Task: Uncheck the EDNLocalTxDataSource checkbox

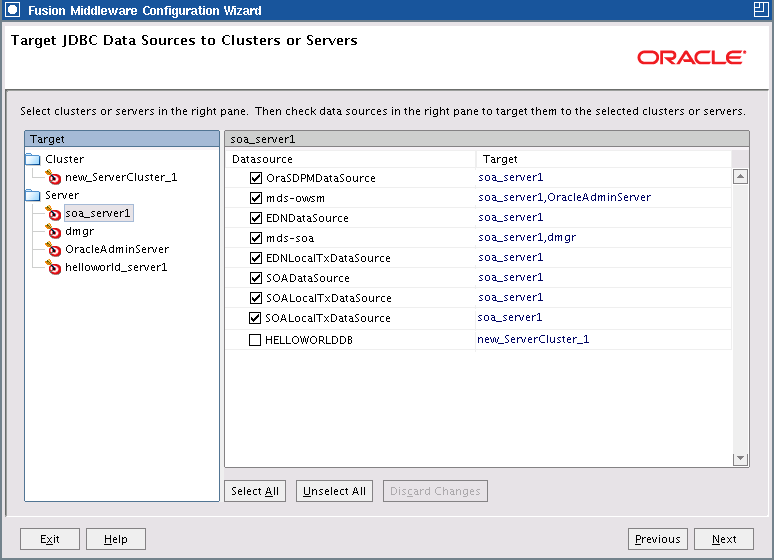Action: pos(256,258)
